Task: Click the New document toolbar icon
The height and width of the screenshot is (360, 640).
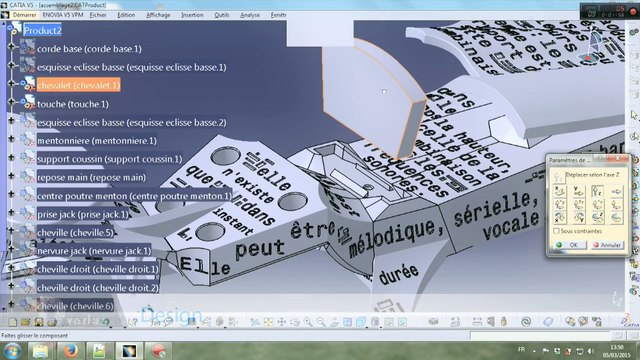Action: click(x=13, y=322)
